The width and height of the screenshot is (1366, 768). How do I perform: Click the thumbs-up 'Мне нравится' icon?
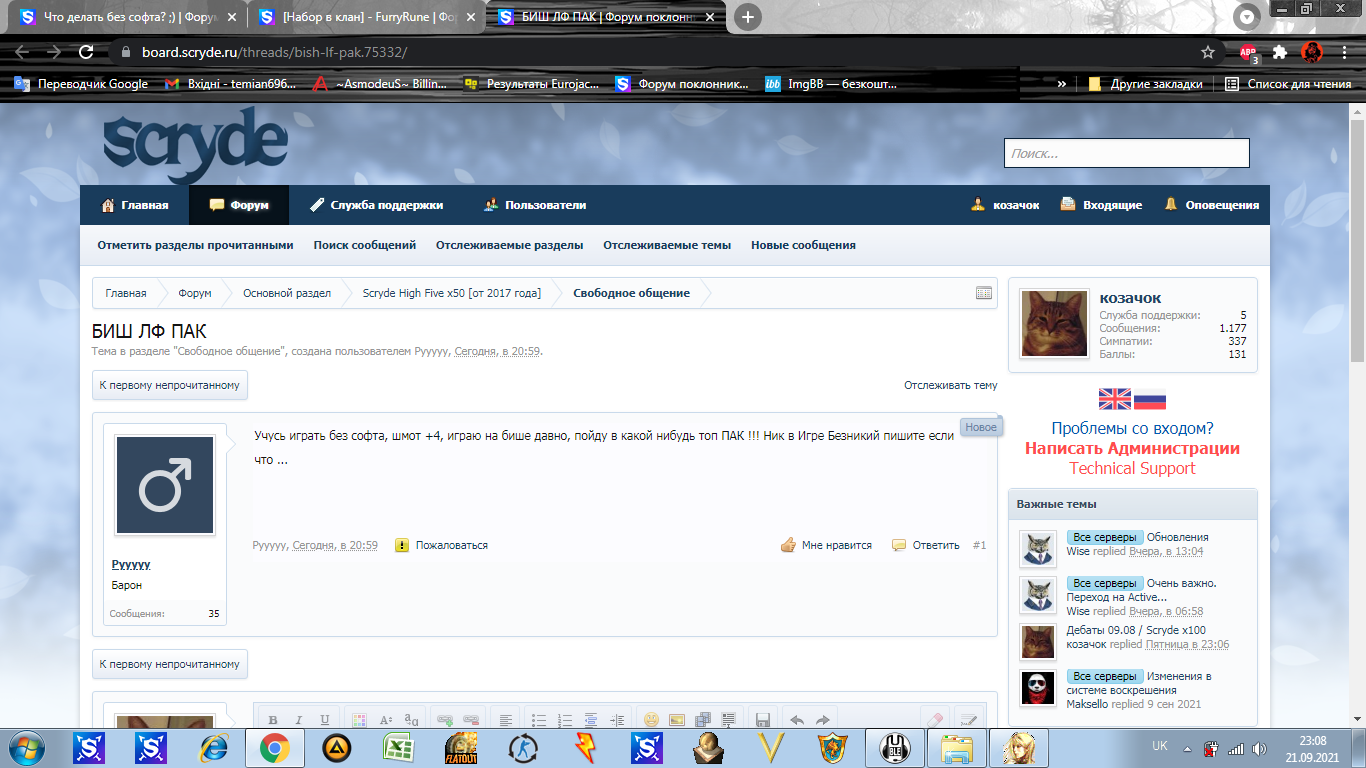pyautogui.click(x=788, y=545)
